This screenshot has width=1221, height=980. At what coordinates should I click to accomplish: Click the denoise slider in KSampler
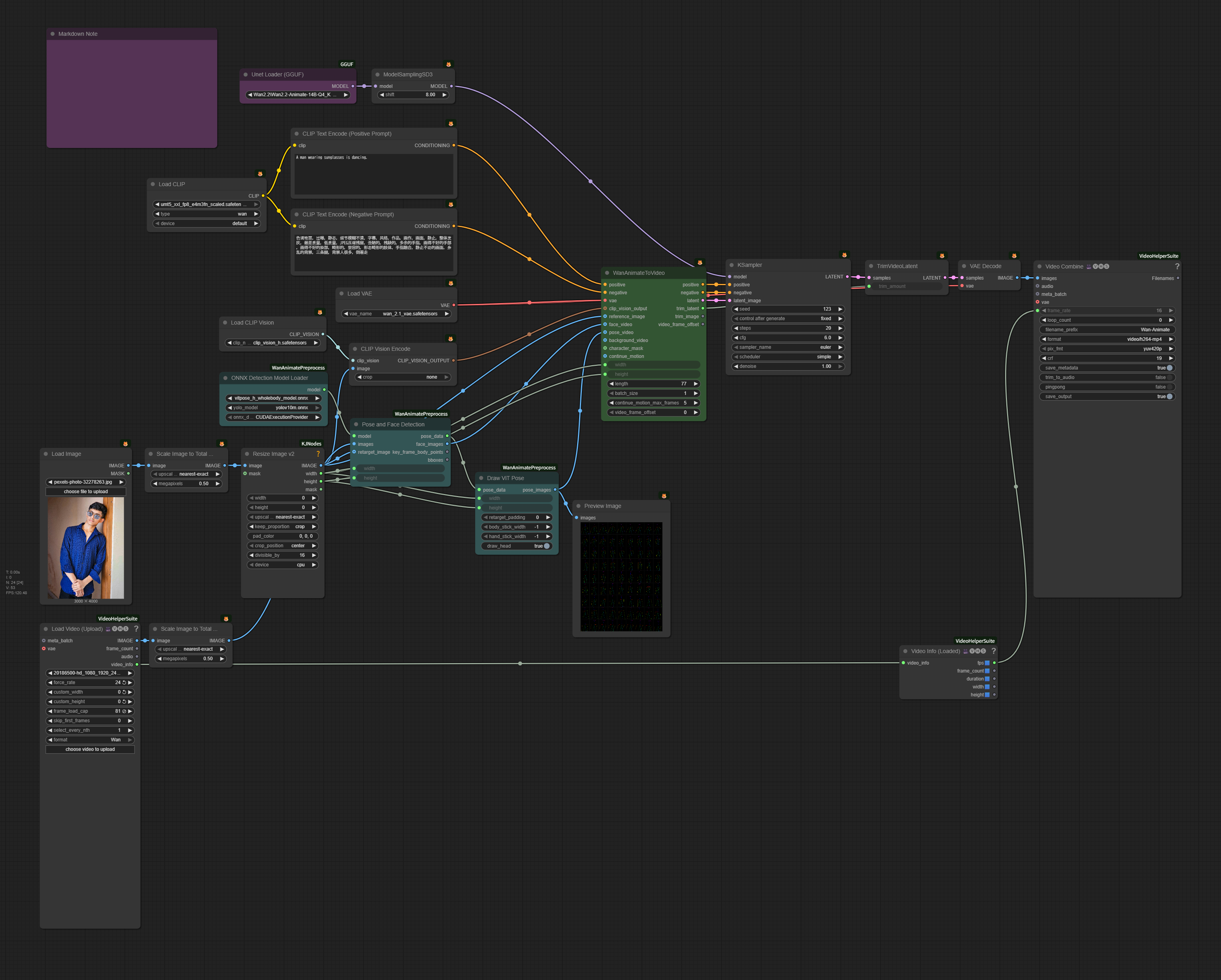coord(788,367)
